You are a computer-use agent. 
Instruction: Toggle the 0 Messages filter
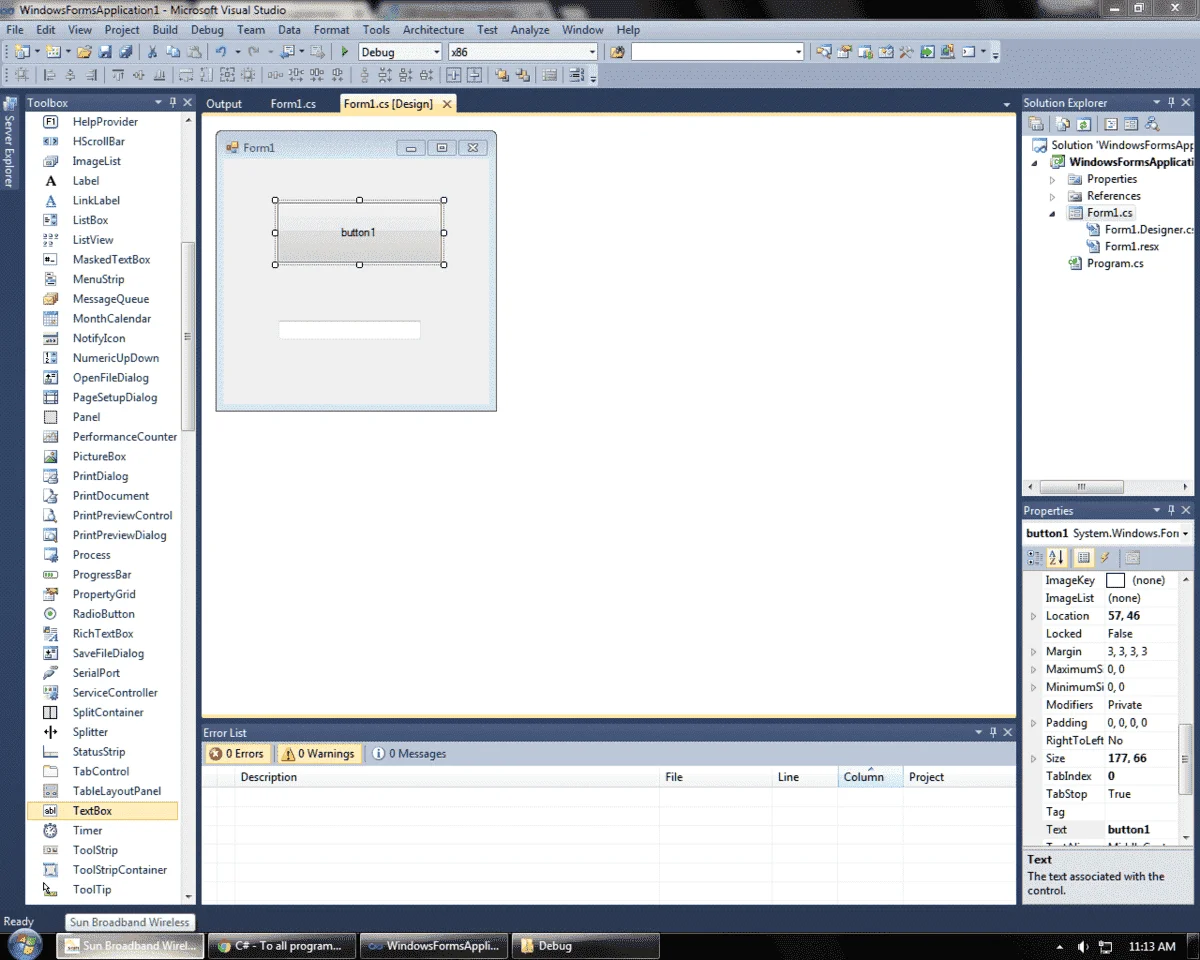409,753
